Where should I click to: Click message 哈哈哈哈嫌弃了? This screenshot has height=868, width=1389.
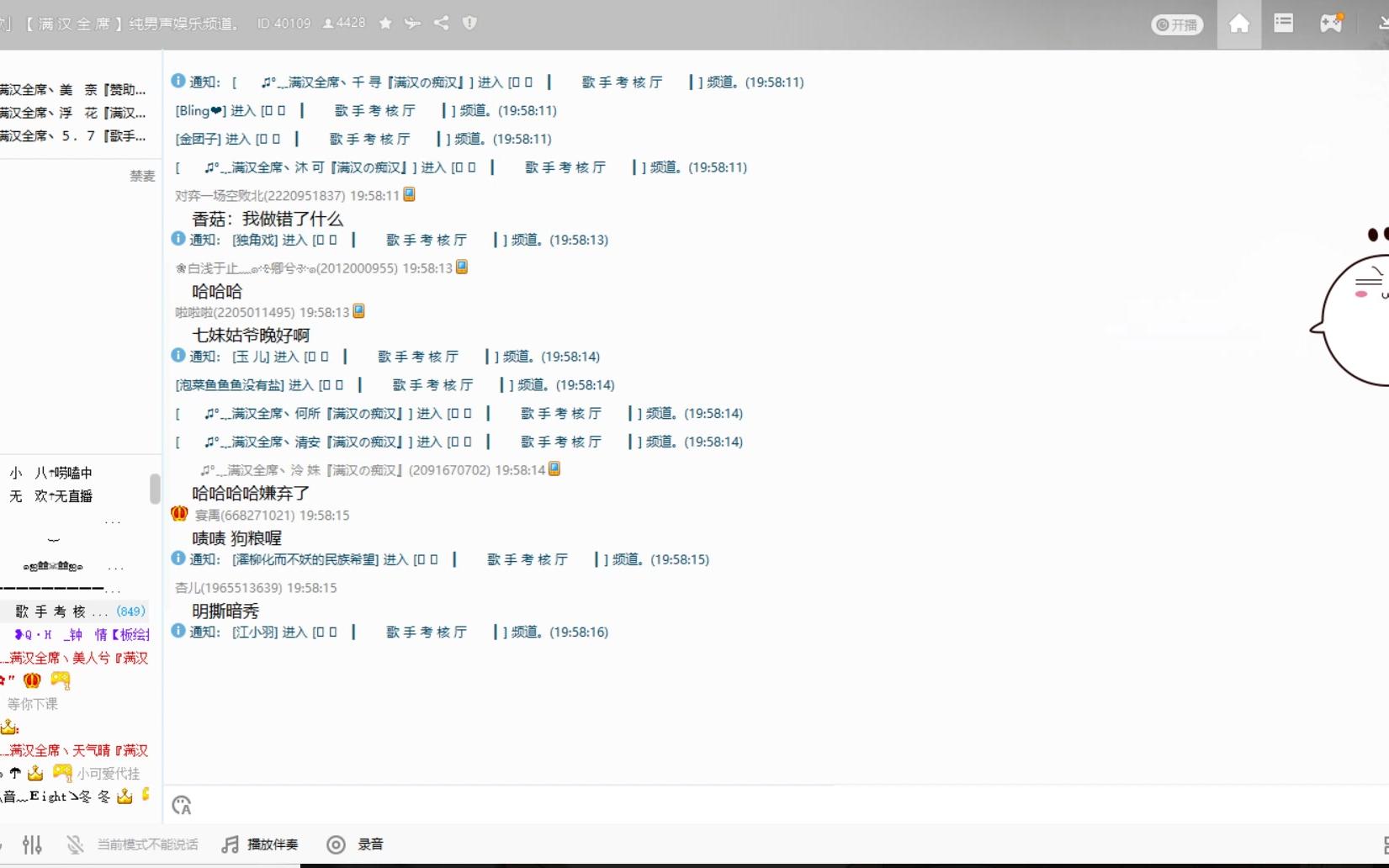[251, 494]
